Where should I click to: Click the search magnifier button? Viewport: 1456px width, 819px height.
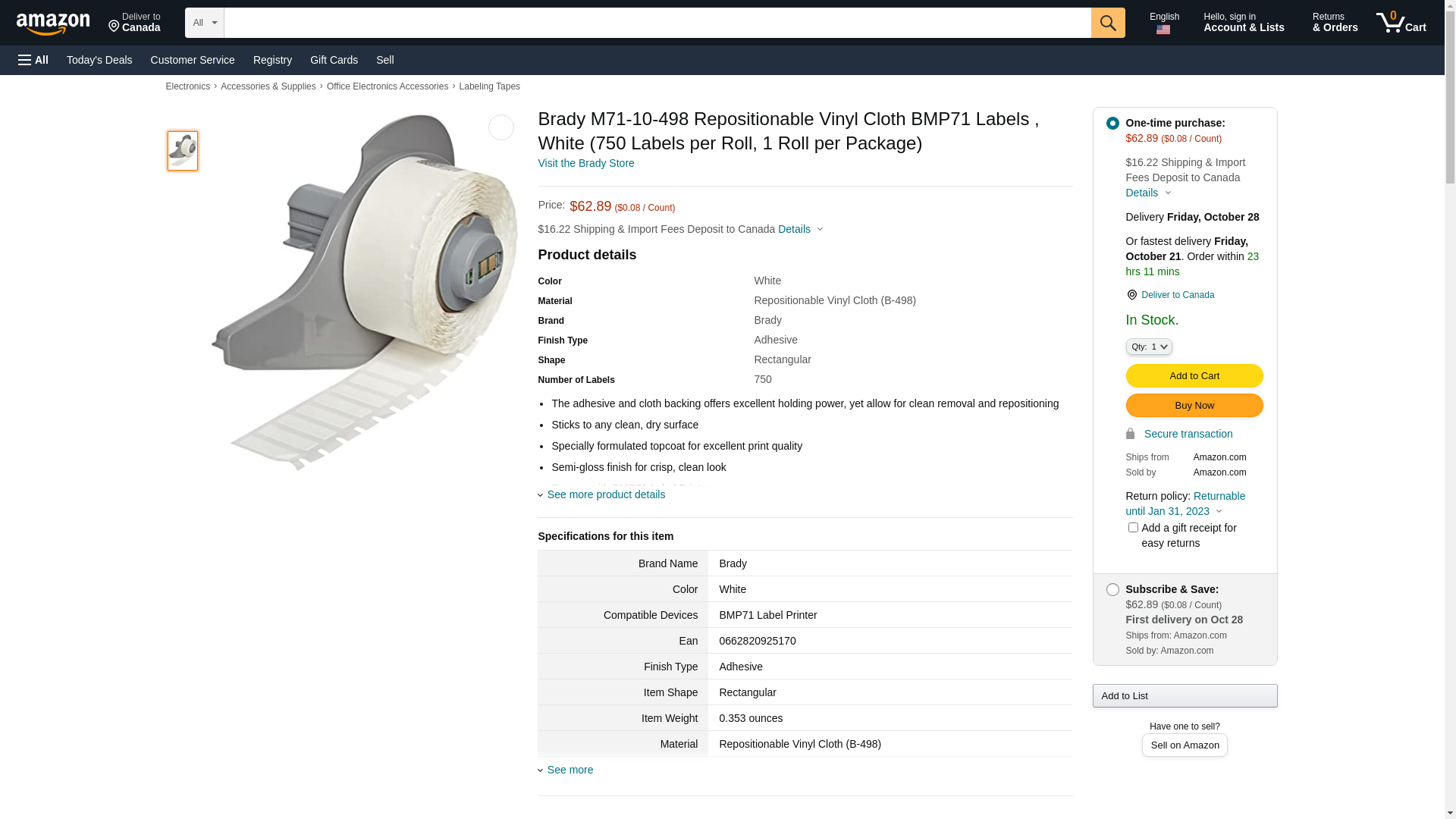click(x=1108, y=23)
